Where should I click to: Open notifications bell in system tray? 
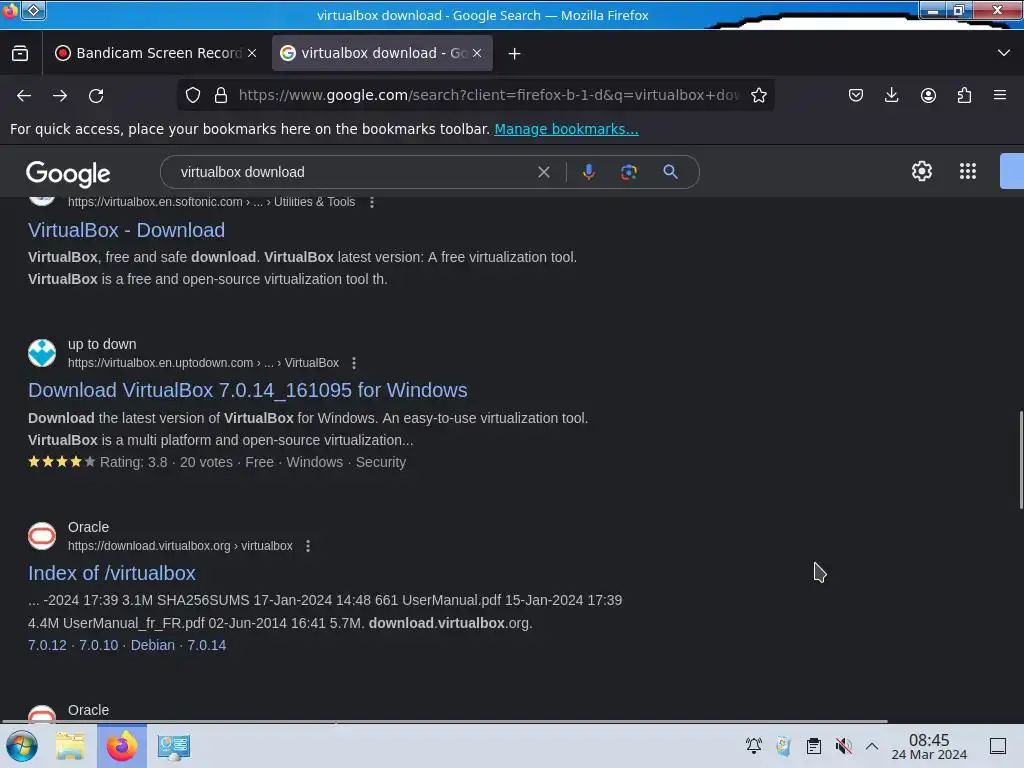coord(754,746)
